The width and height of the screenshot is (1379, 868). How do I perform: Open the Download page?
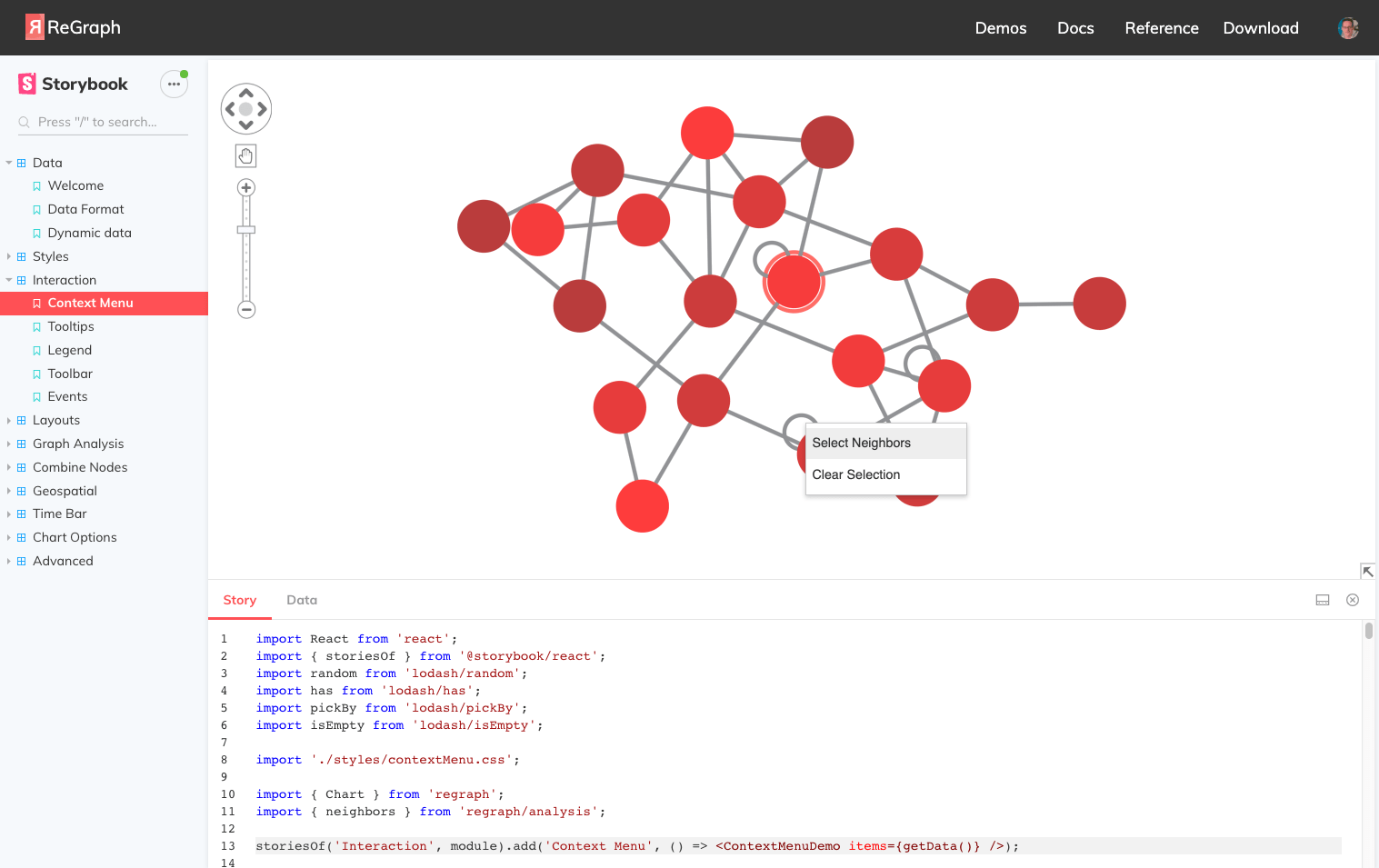click(1261, 28)
